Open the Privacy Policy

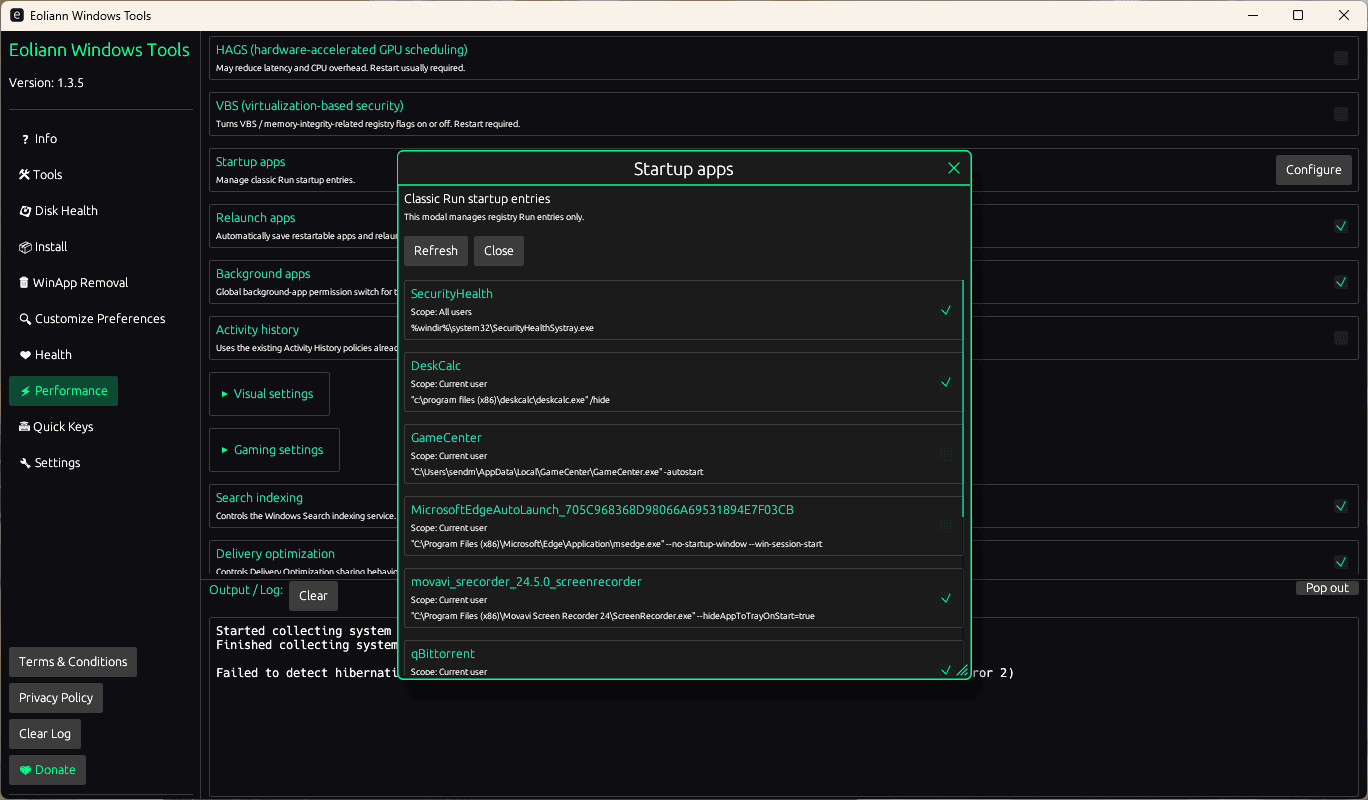(56, 698)
